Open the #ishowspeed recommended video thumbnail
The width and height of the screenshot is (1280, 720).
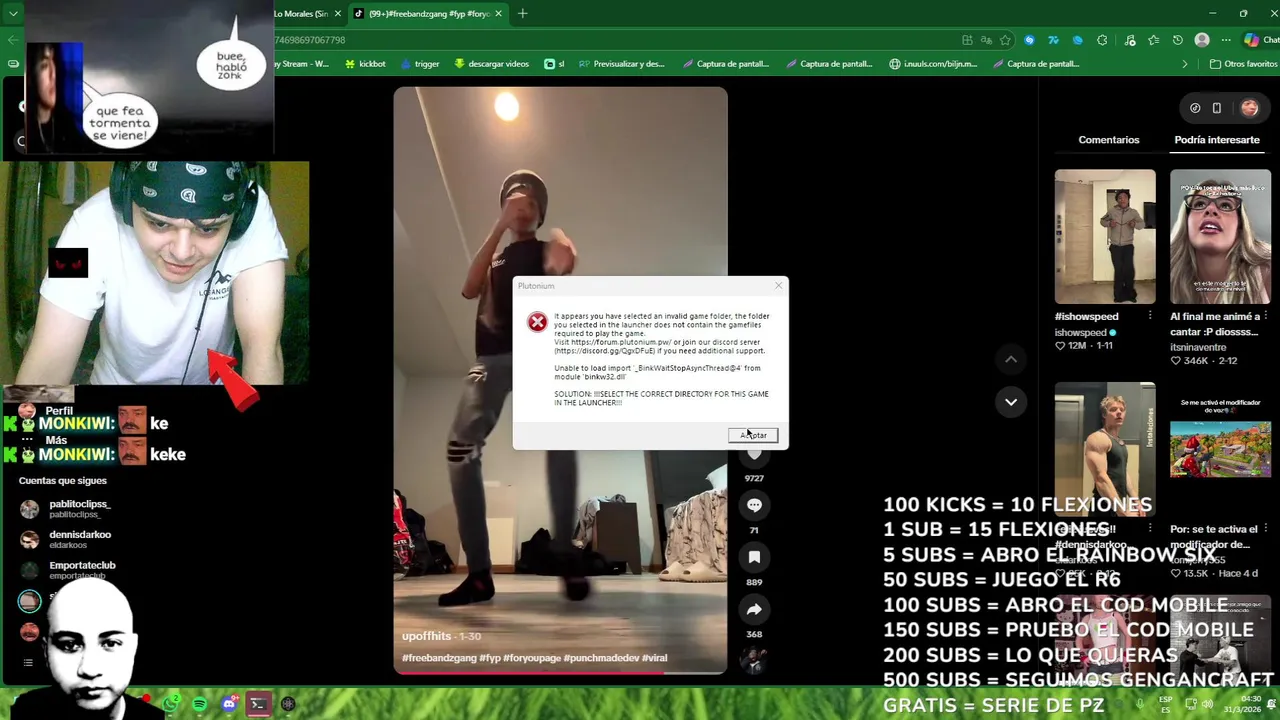pos(1105,236)
